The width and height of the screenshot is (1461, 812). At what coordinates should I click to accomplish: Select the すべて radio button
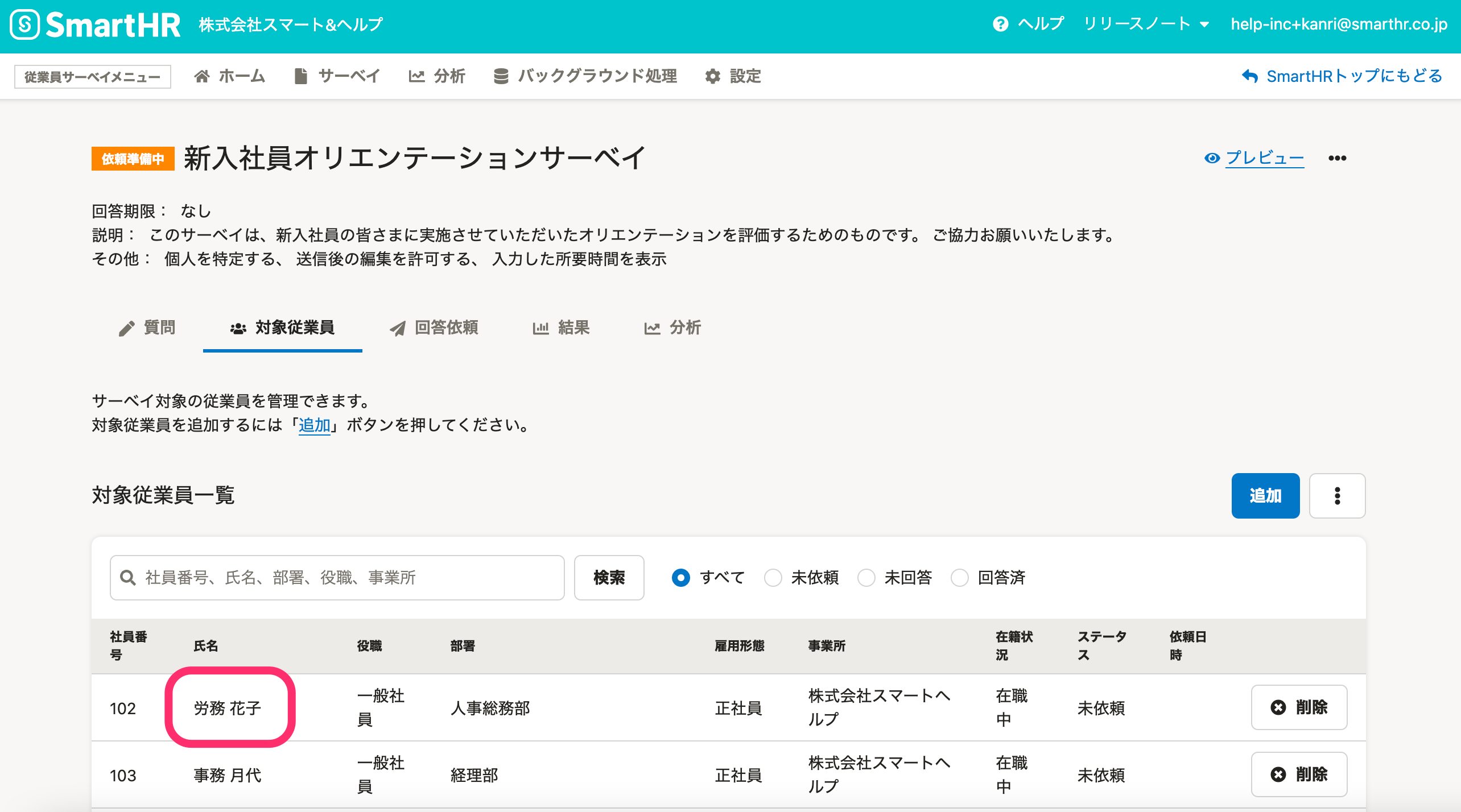point(681,578)
